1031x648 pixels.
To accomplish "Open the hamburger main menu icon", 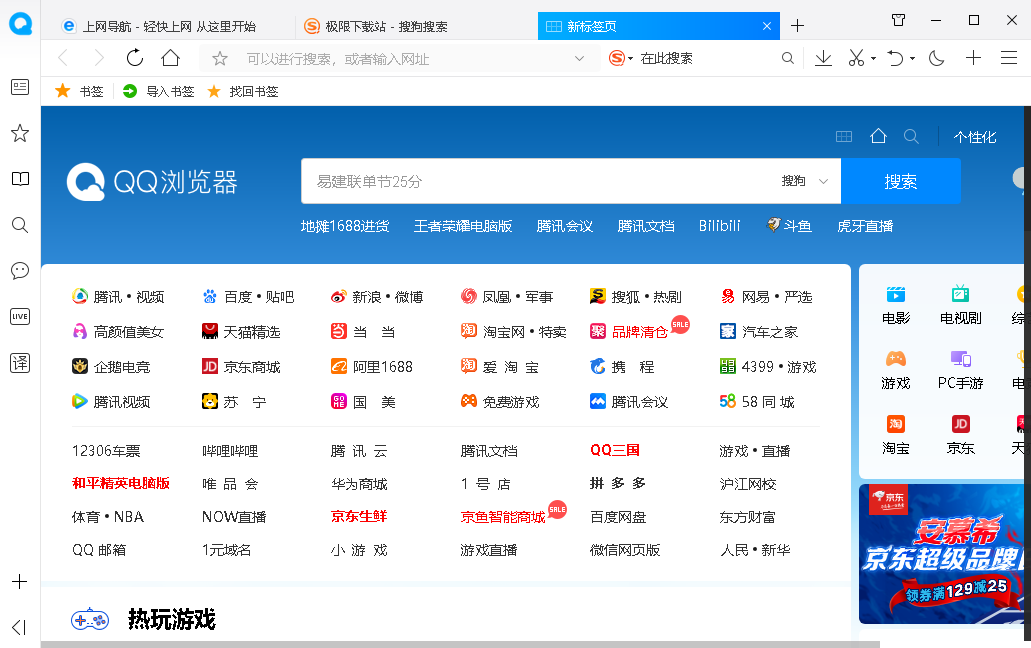I will 1009,58.
